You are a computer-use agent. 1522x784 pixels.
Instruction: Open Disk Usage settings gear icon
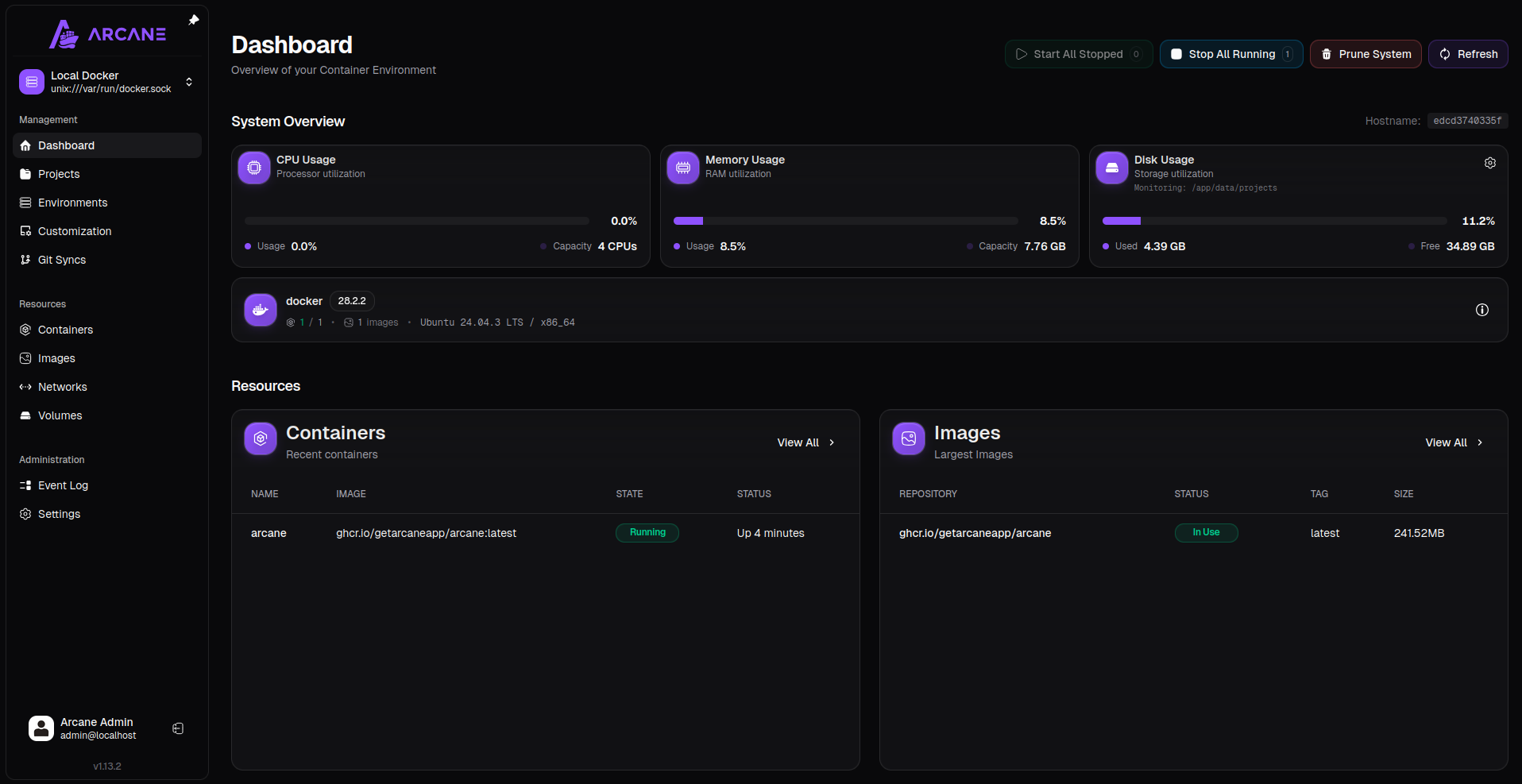tap(1489, 163)
